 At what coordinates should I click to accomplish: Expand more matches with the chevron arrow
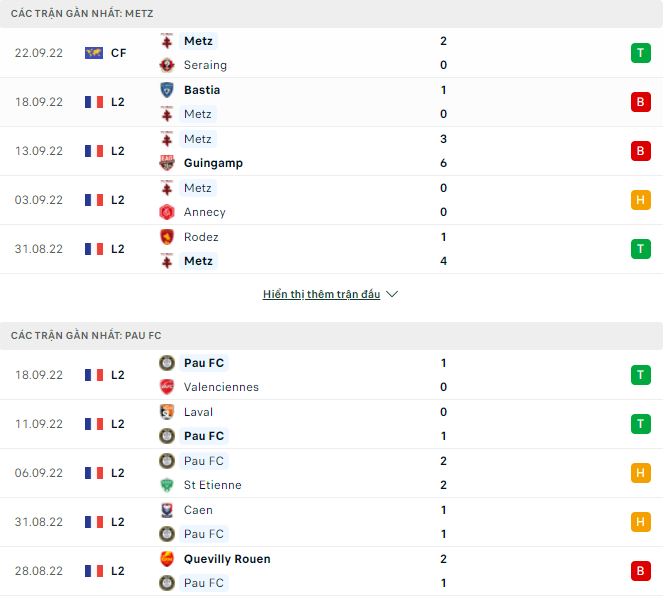tap(392, 295)
